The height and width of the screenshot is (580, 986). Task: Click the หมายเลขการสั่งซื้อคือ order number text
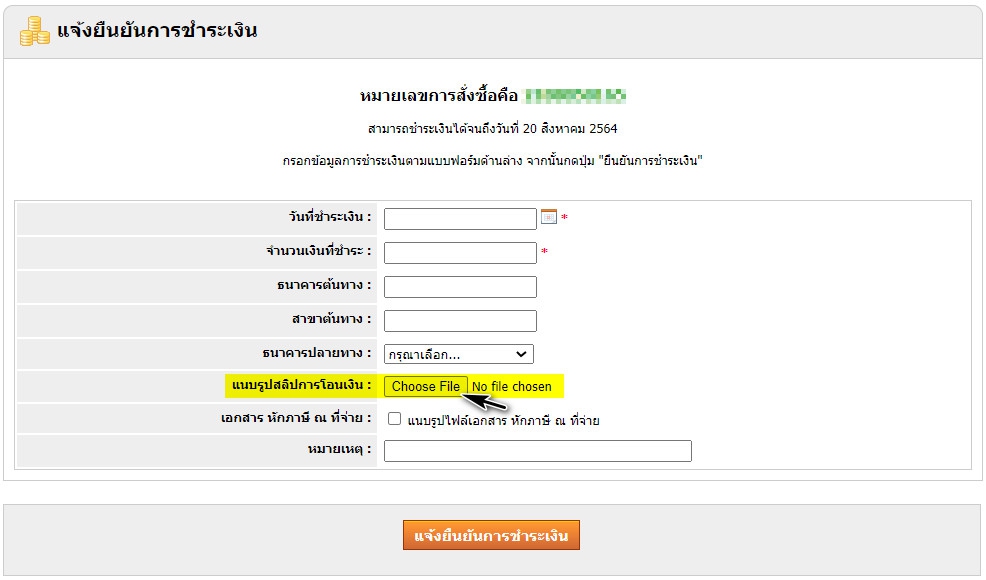point(439,96)
